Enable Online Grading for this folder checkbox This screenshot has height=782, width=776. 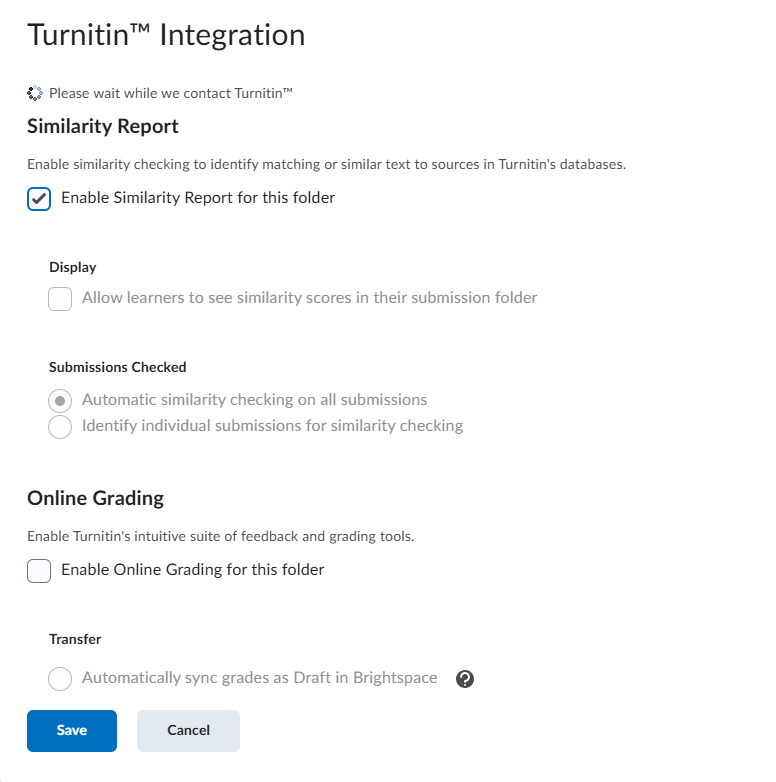click(x=39, y=571)
